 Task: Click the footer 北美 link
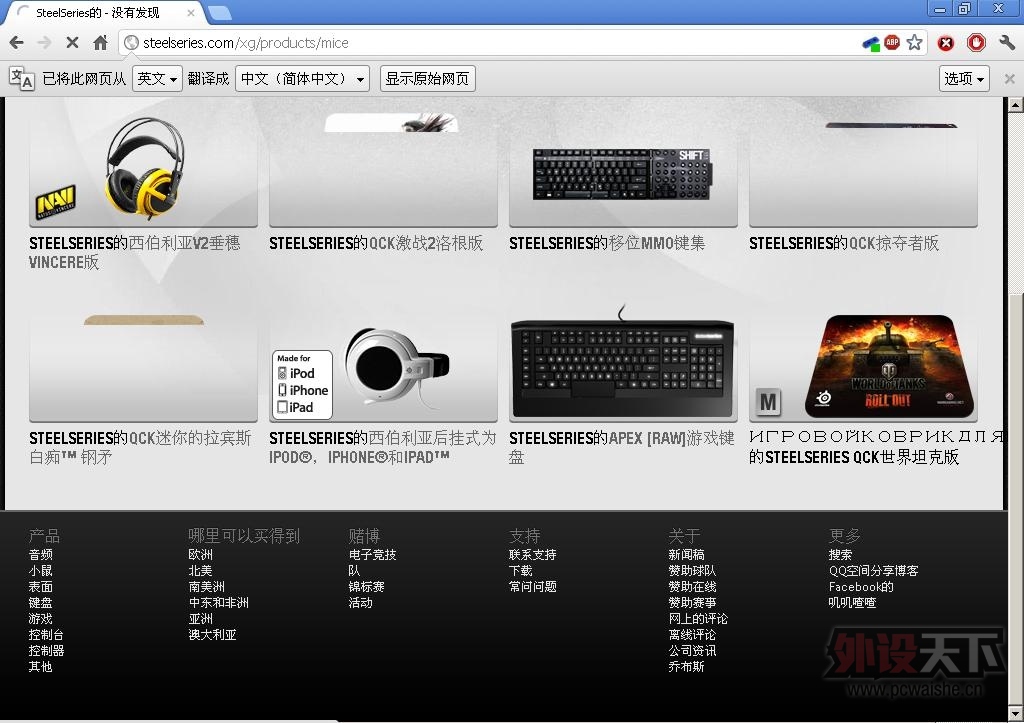[200, 571]
